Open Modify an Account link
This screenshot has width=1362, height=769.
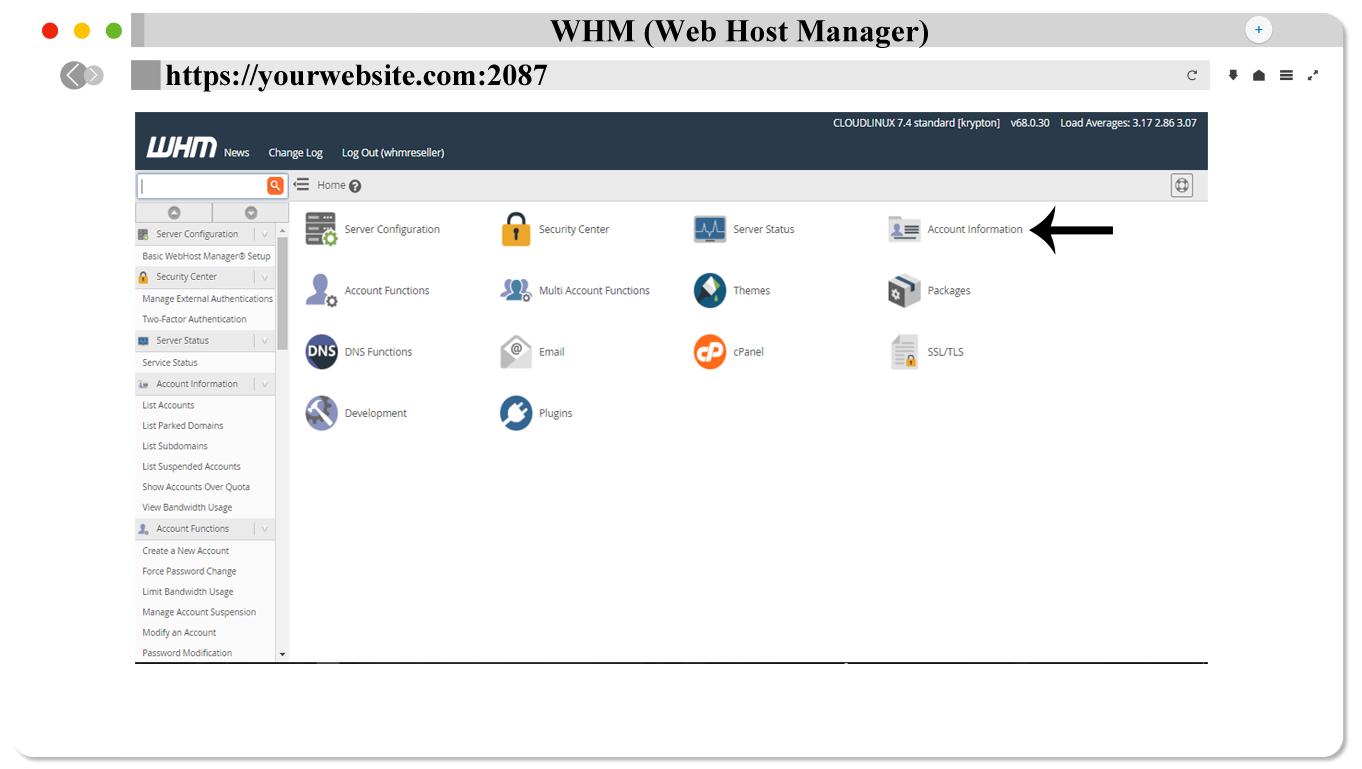(179, 633)
